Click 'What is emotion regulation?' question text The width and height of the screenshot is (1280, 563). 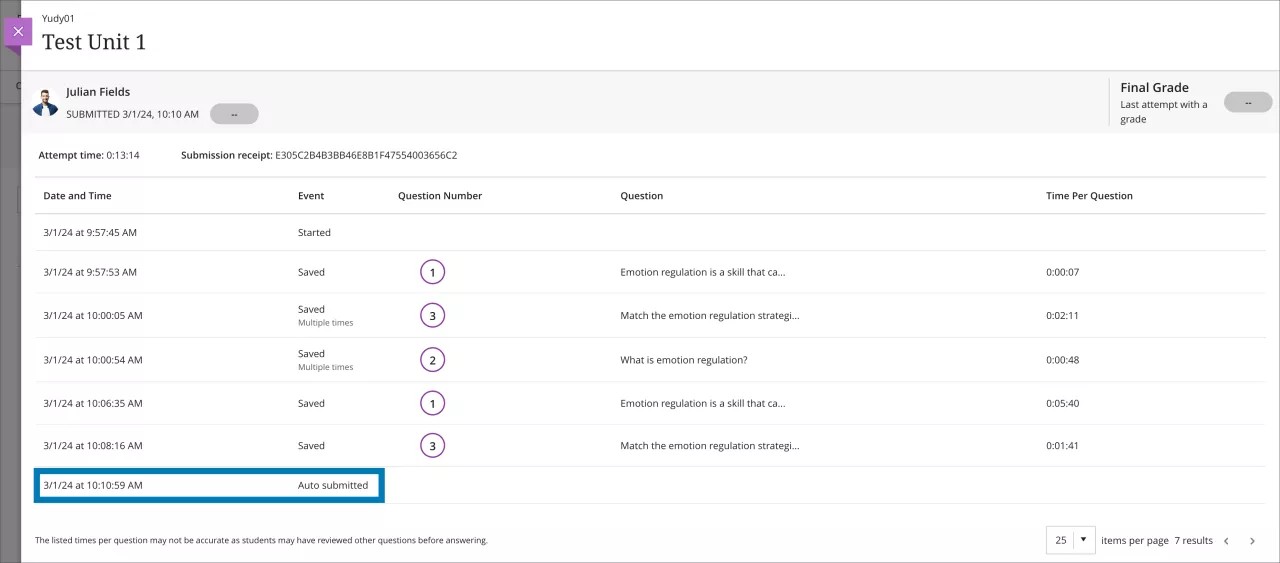click(x=683, y=360)
